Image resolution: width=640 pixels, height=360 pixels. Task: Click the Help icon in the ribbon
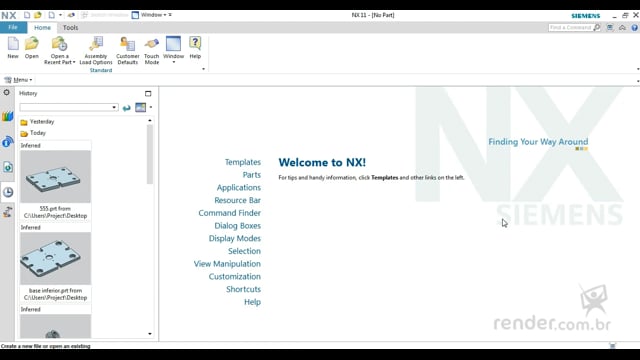195,44
